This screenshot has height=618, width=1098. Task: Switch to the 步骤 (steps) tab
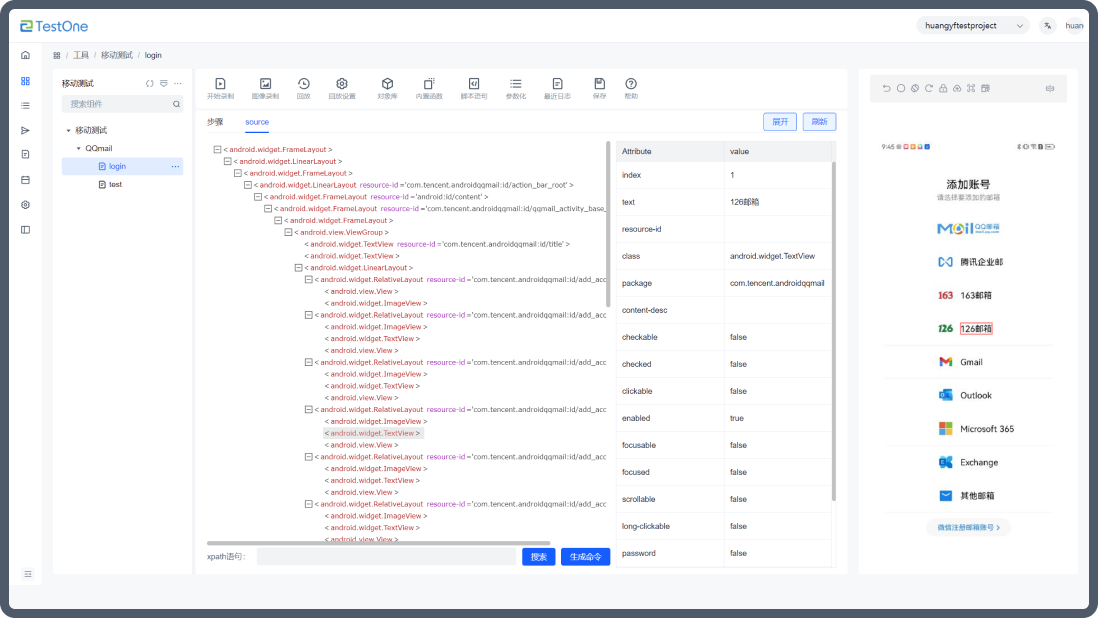point(215,122)
